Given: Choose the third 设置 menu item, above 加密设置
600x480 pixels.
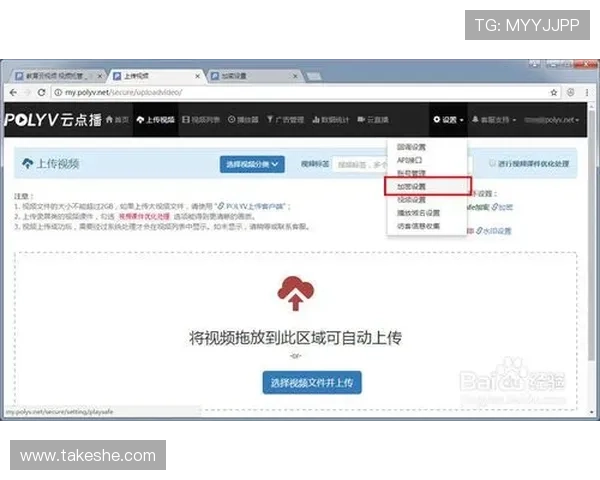Looking at the screenshot, I should pyautogui.click(x=427, y=173).
